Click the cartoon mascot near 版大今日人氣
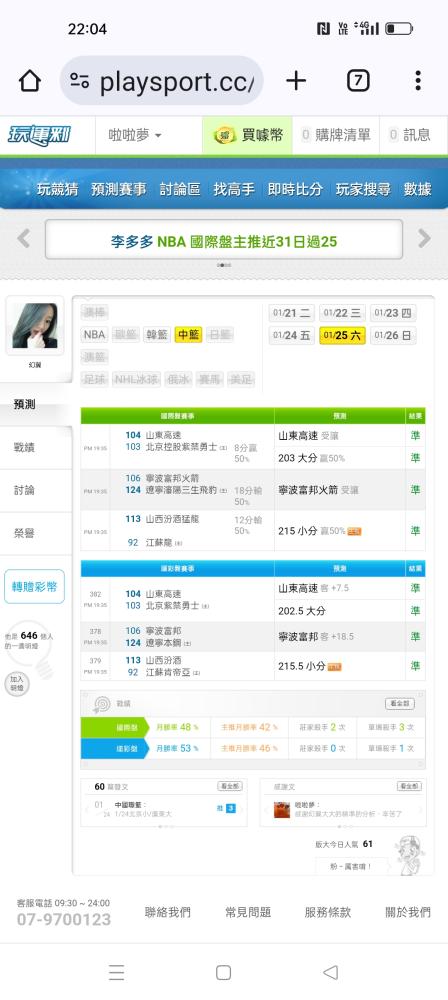Viewport: 448px width, 1000px height. (x=408, y=853)
